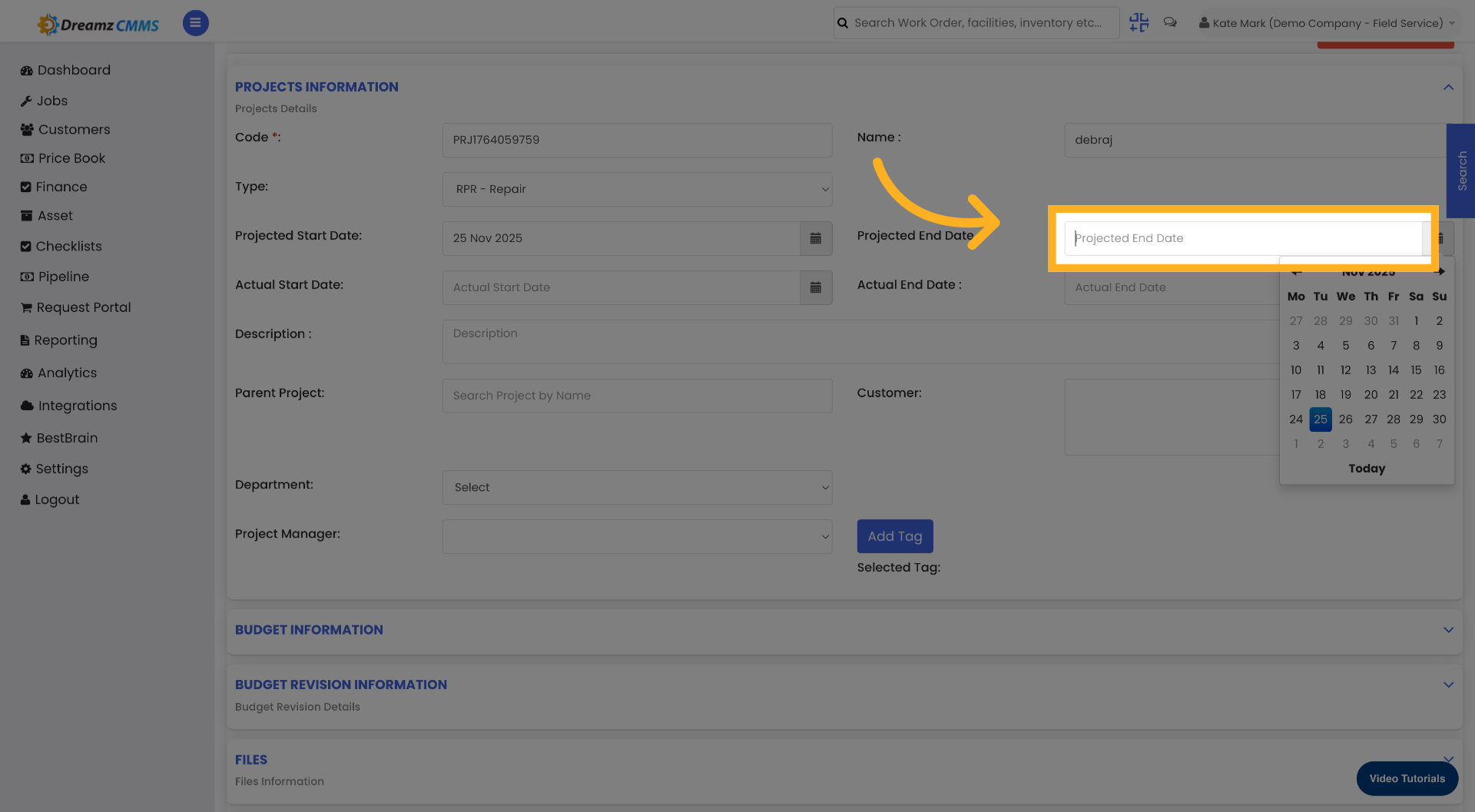Select day 26 in the calendar
1475x812 pixels.
(x=1345, y=419)
